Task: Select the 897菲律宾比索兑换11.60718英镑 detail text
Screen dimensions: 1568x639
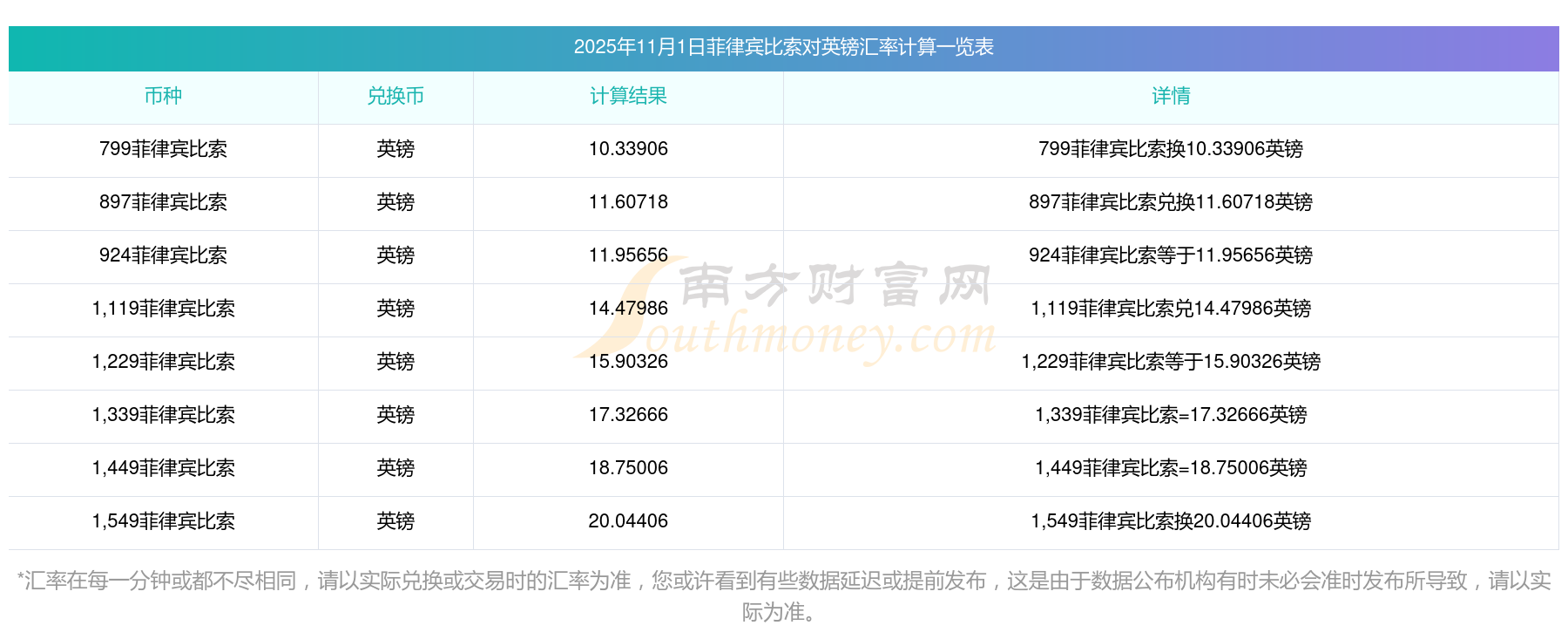Action: 1171,202
